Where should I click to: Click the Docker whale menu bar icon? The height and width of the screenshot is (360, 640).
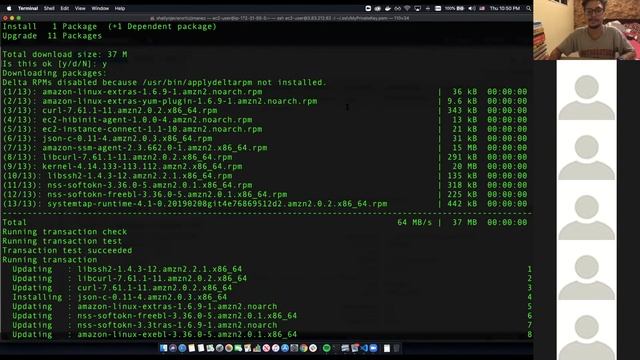click(x=388, y=8)
